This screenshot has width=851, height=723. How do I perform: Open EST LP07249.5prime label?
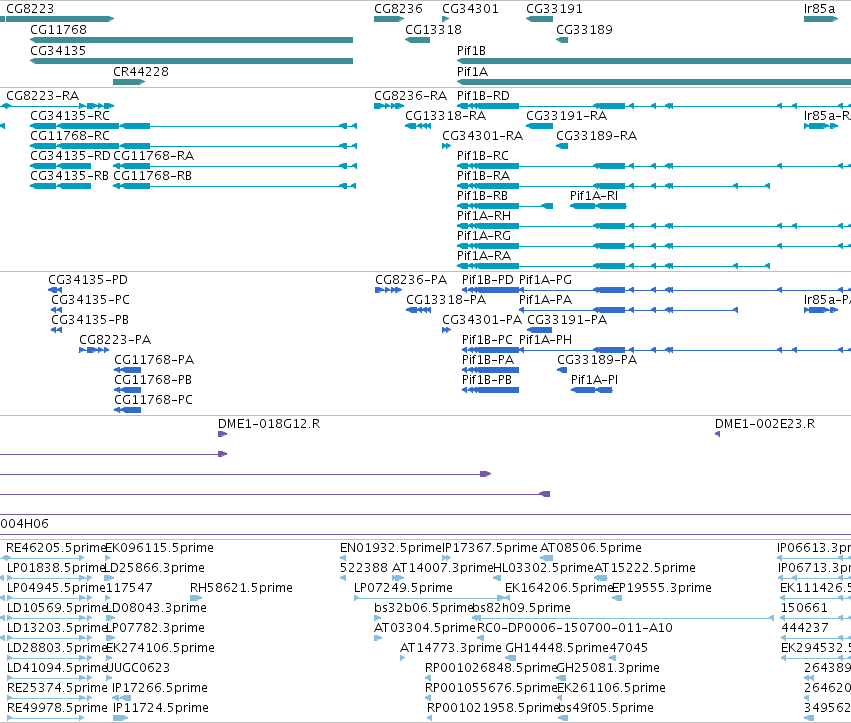pyautogui.click(x=403, y=588)
